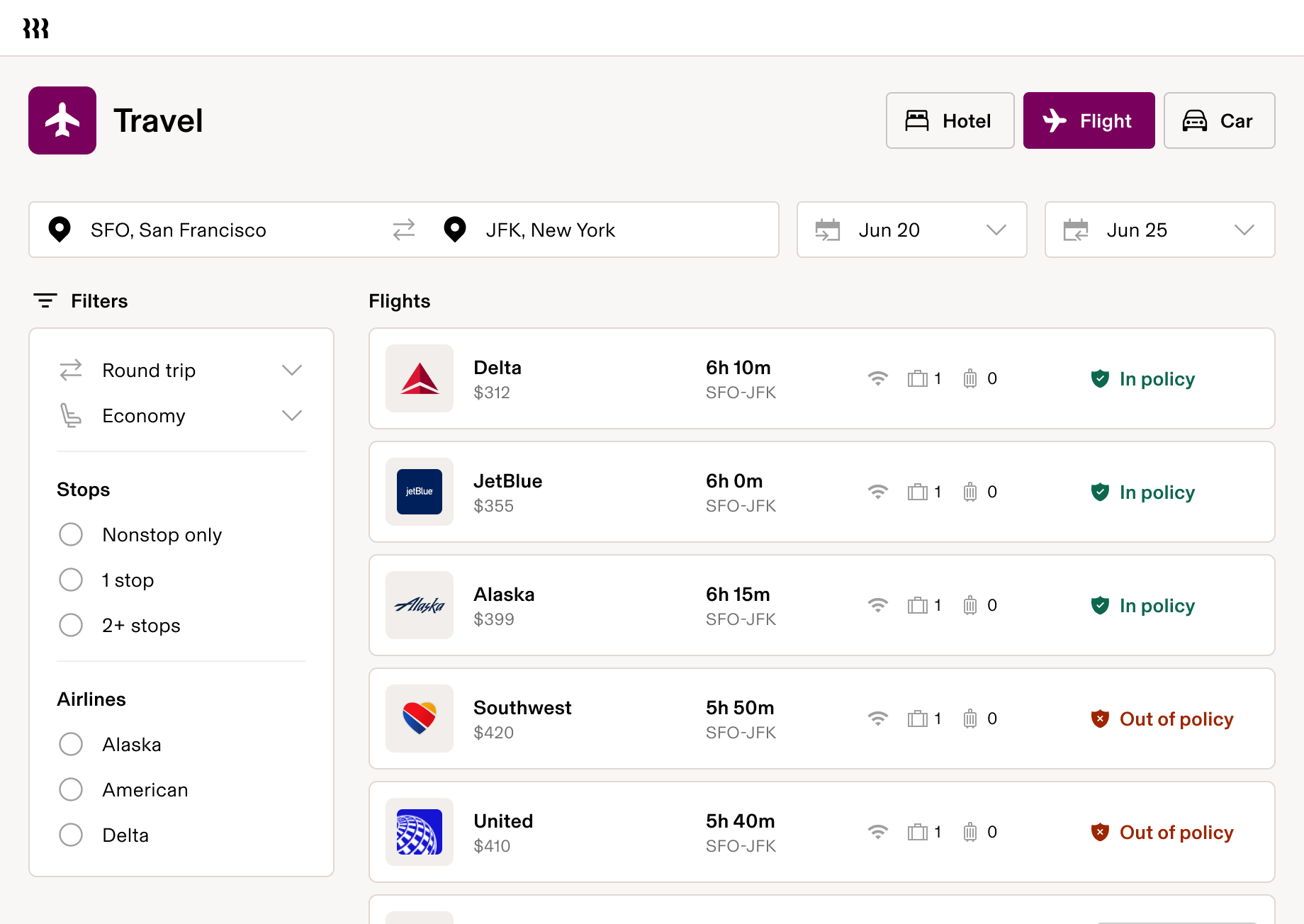Screen dimensions: 1304x924
Task: Switch to the Hotel tab
Action: pyautogui.click(x=950, y=120)
